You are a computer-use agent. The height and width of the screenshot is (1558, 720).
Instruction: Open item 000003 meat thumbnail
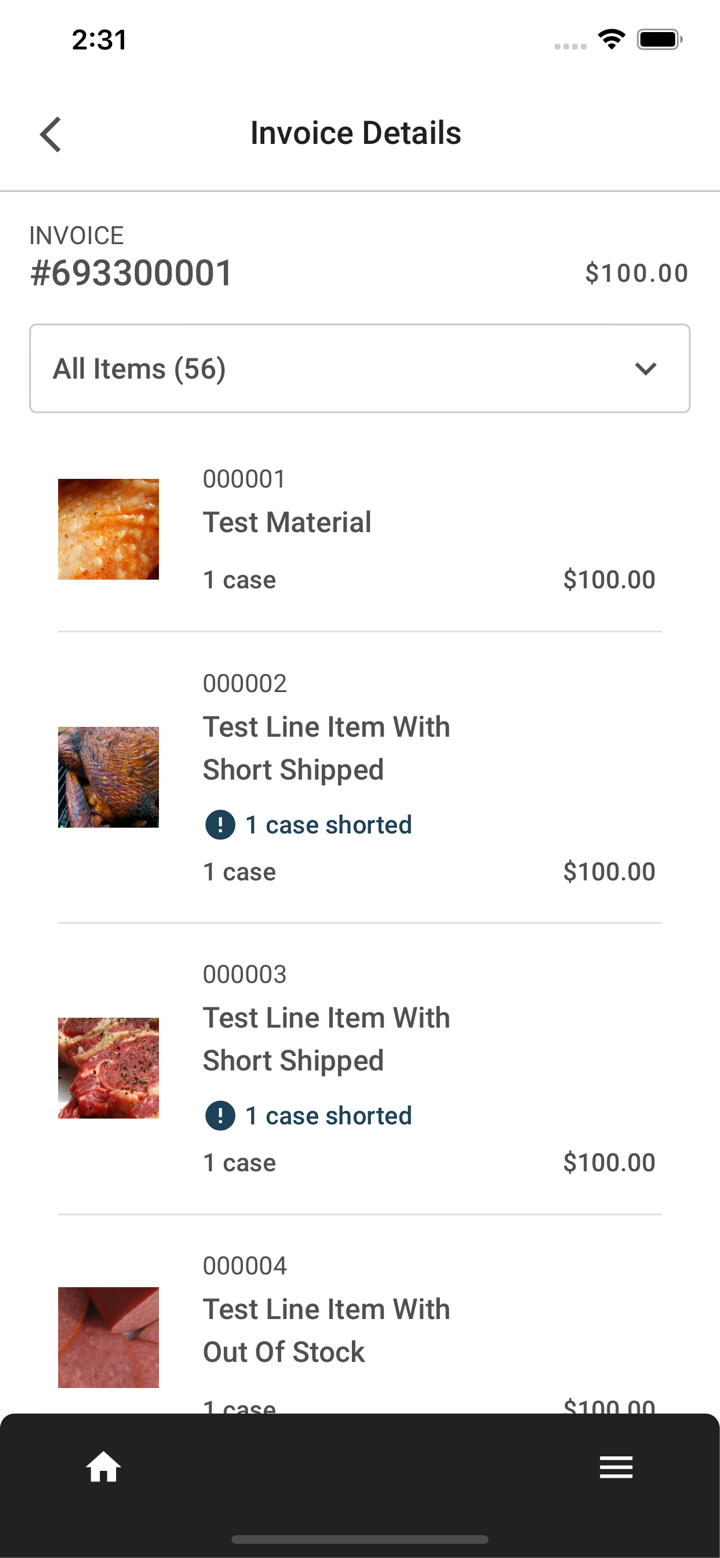pos(108,1068)
